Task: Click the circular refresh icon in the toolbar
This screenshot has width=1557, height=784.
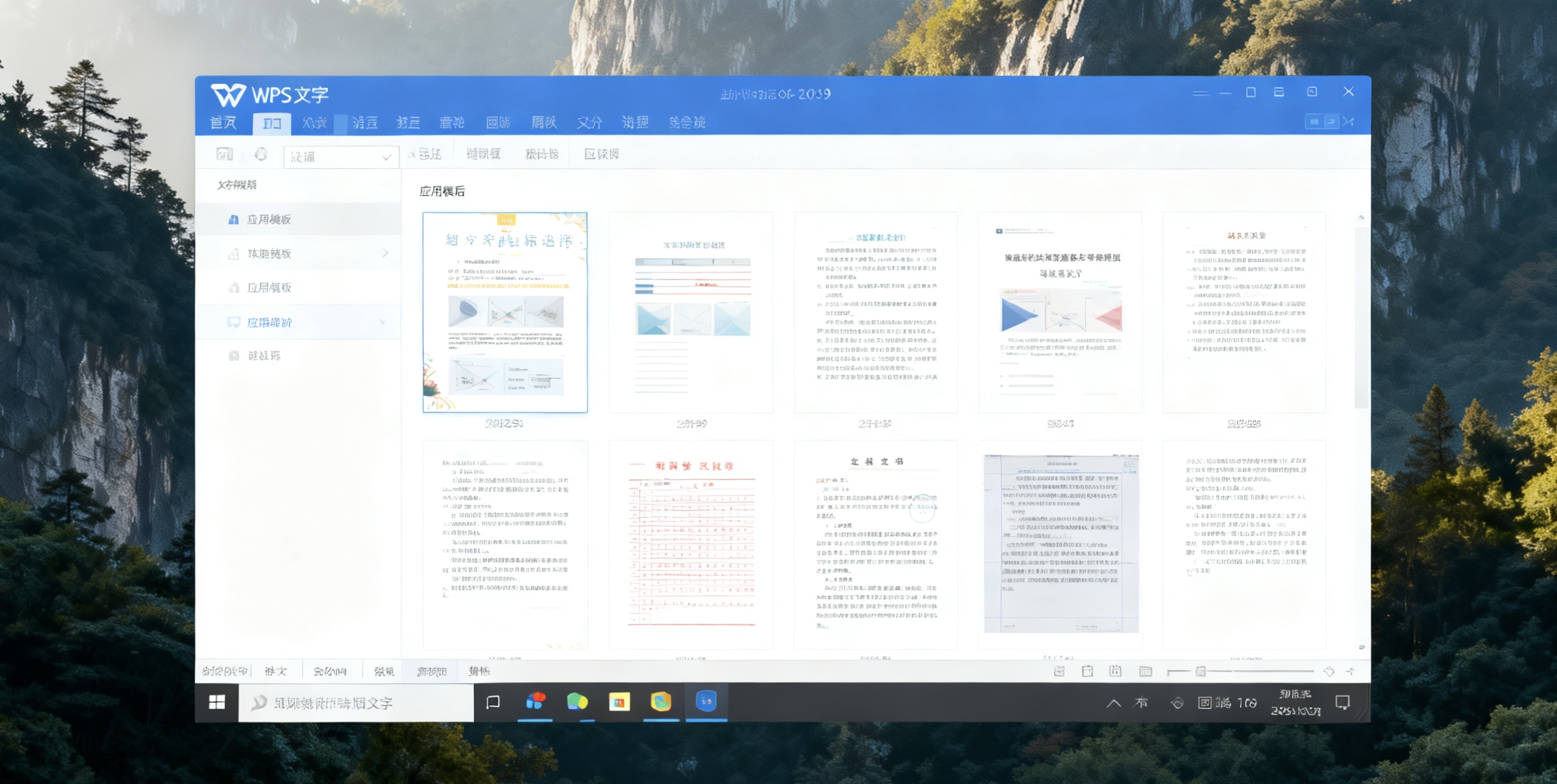Action: 261,155
